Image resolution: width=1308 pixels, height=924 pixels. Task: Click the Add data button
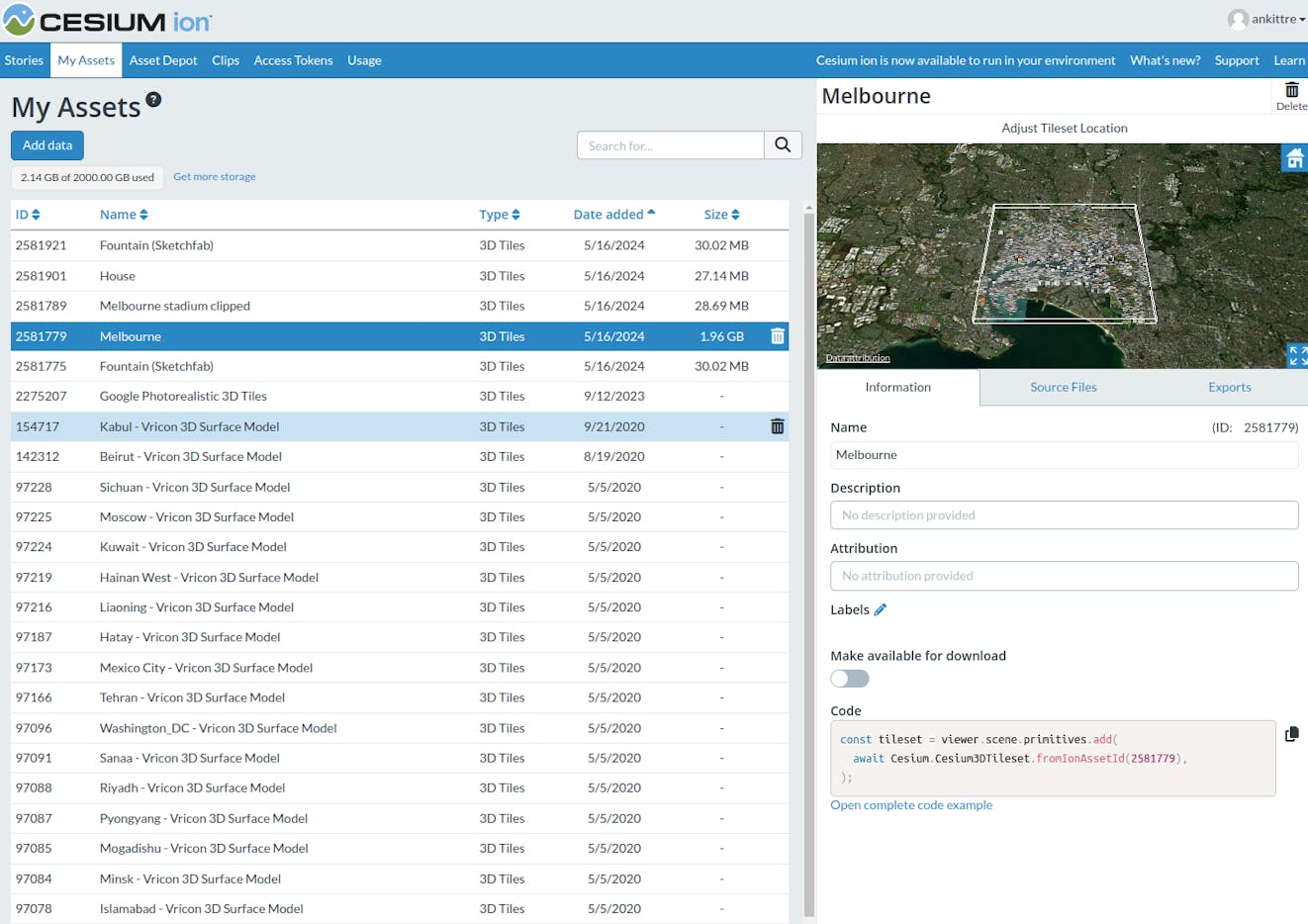point(47,144)
